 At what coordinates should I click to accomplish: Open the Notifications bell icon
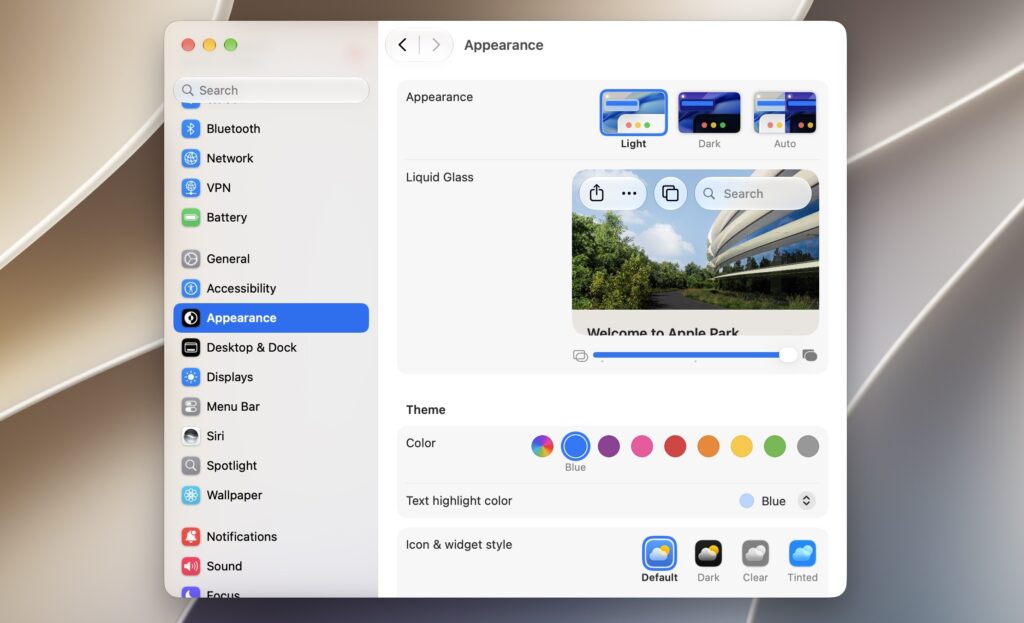point(191,536)
